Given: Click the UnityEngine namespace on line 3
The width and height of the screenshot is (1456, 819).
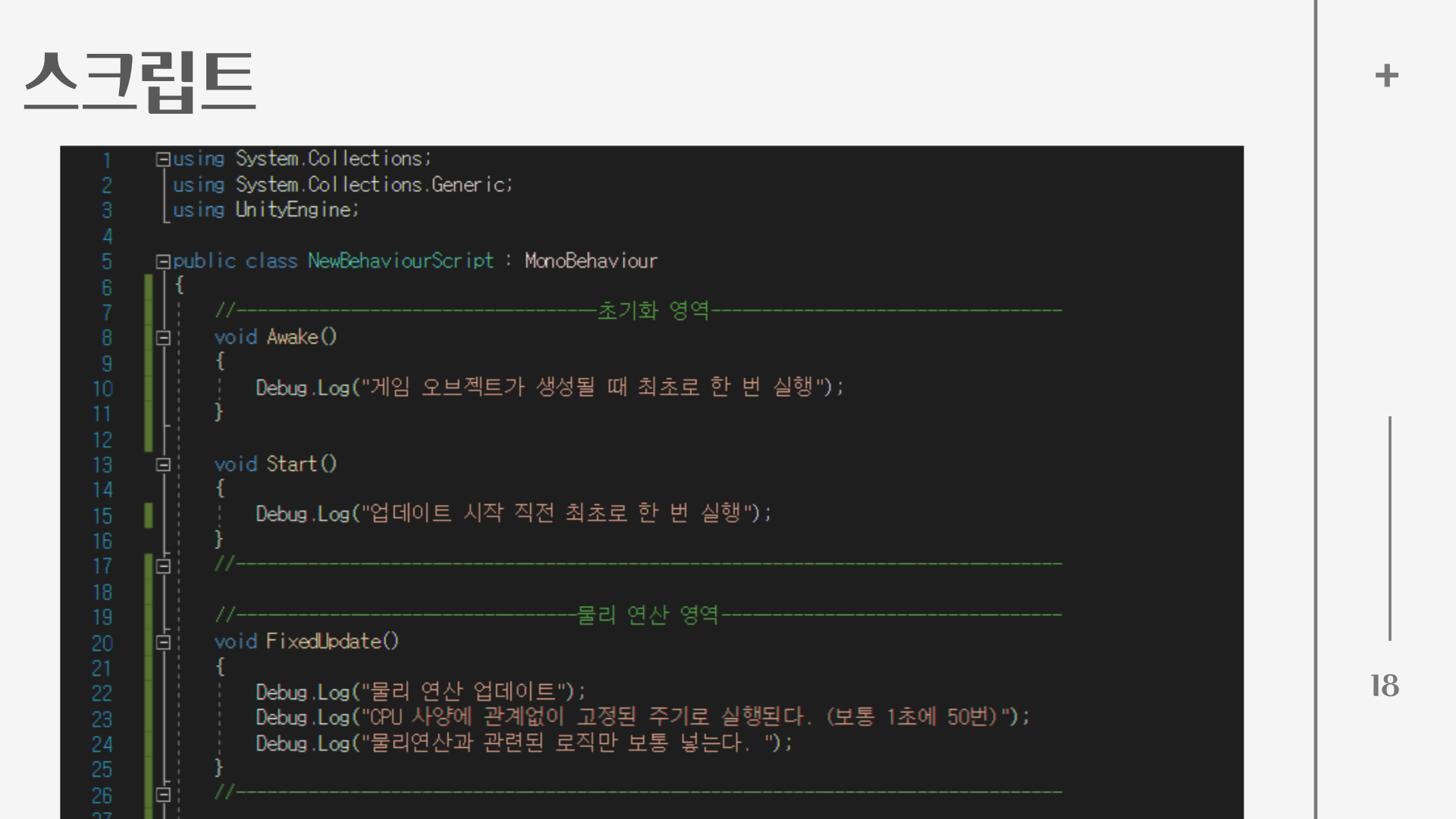Looking at the screenshot, I should (296, 210).
